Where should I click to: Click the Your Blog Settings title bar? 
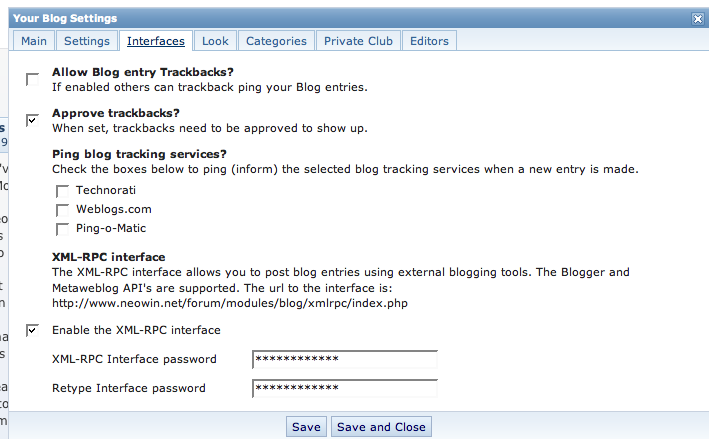[x=300, y=18]
